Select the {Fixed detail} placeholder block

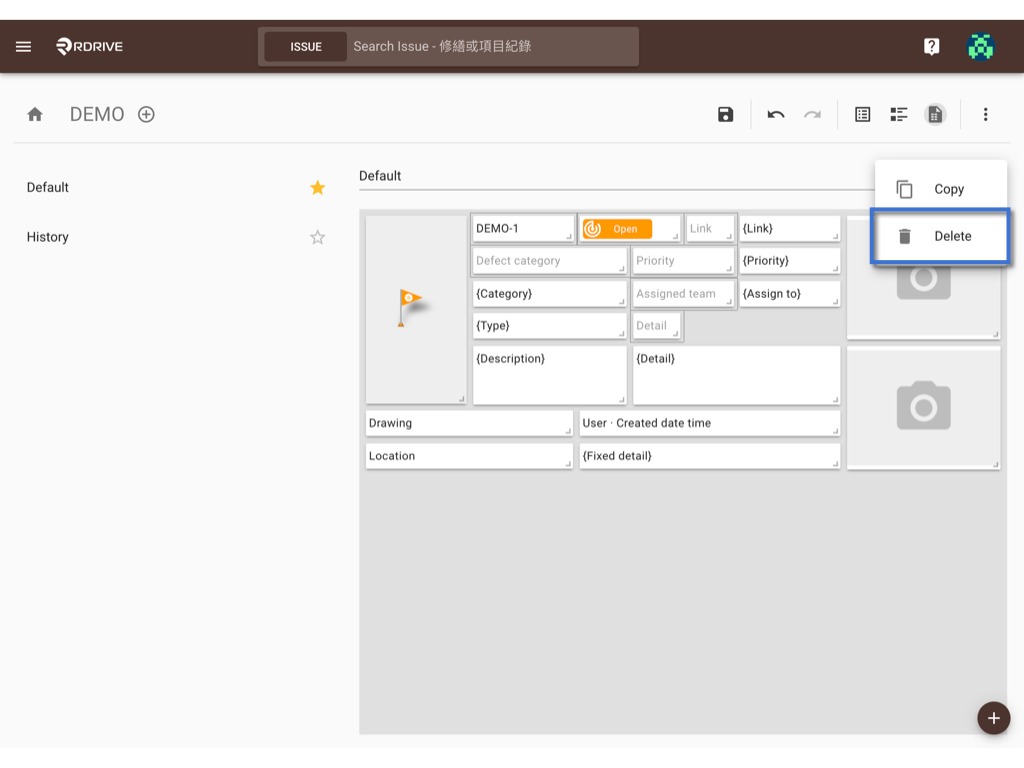point(709,456)
